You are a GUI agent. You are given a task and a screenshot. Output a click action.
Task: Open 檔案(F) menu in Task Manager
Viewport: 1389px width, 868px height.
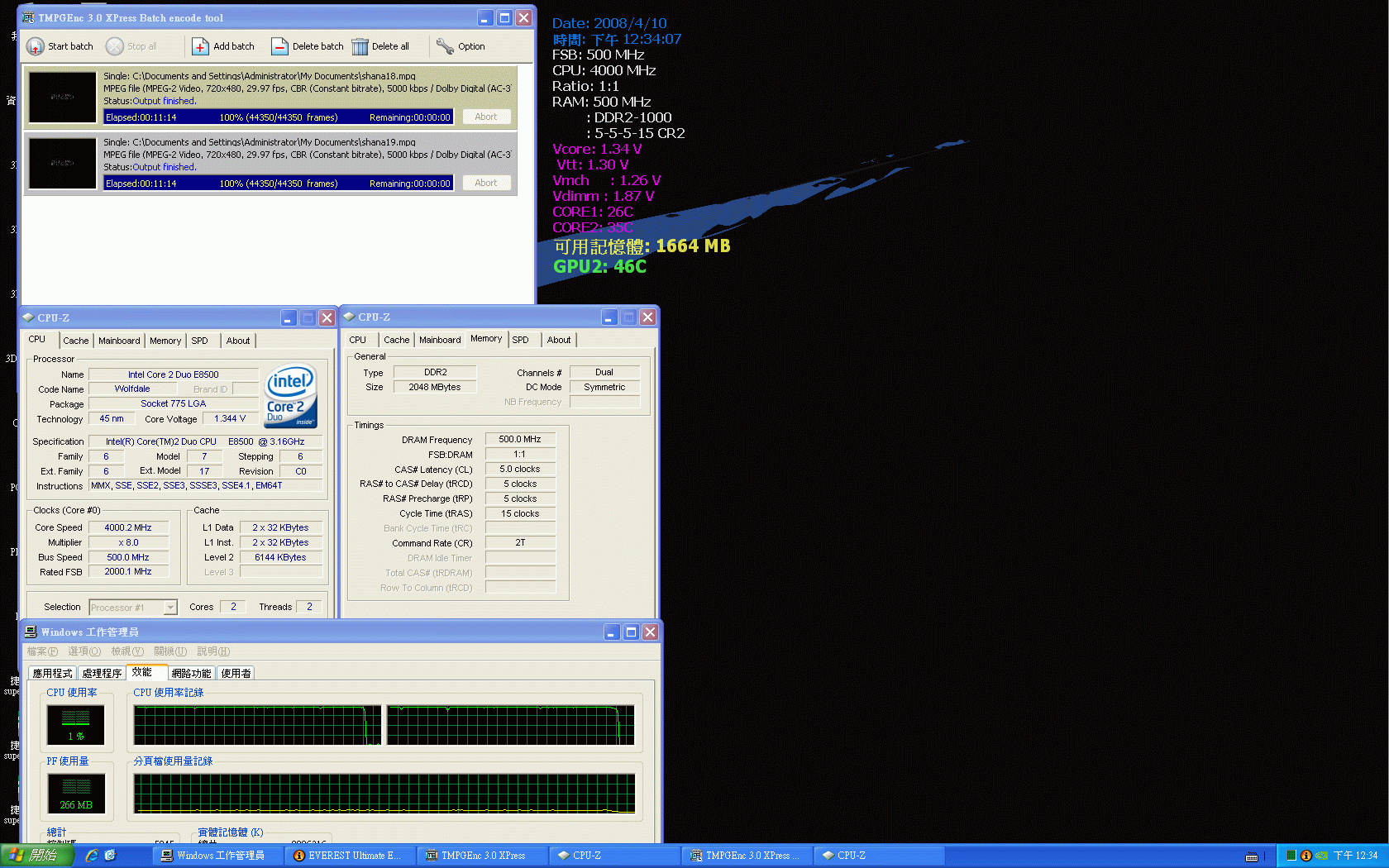[x=42, y=651]
